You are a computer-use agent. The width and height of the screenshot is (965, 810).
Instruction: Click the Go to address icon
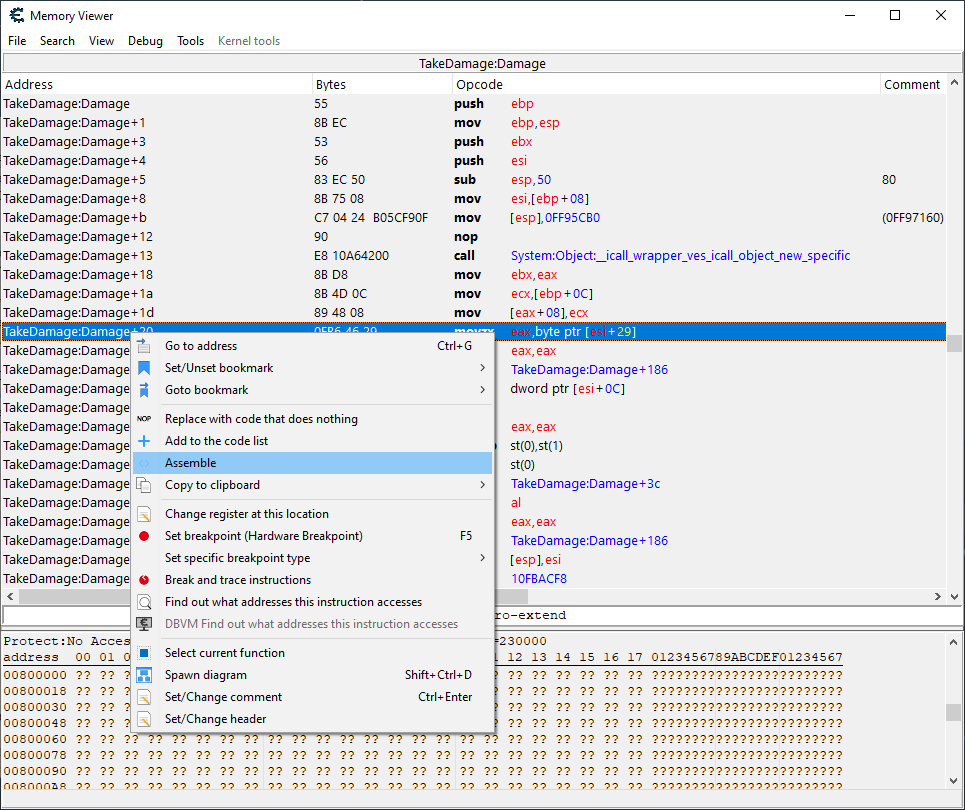point(144,346)
